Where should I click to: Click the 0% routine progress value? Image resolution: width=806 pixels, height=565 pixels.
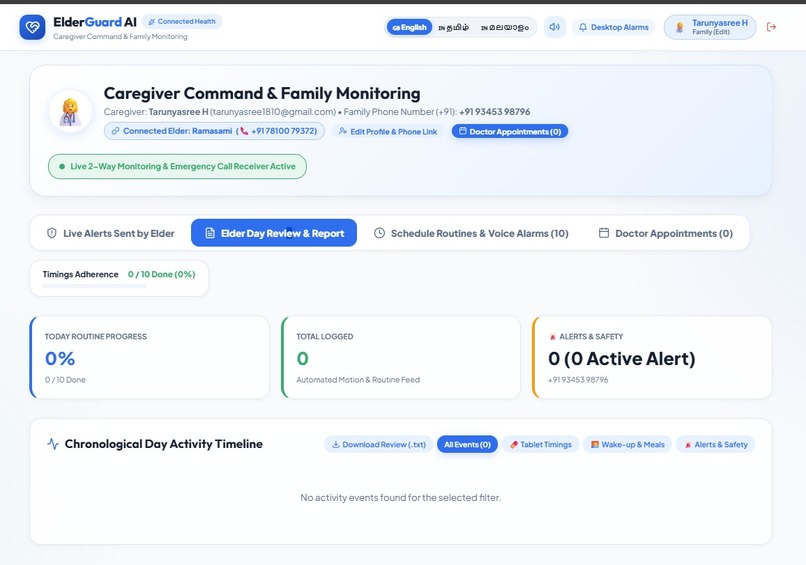point(60,358)
